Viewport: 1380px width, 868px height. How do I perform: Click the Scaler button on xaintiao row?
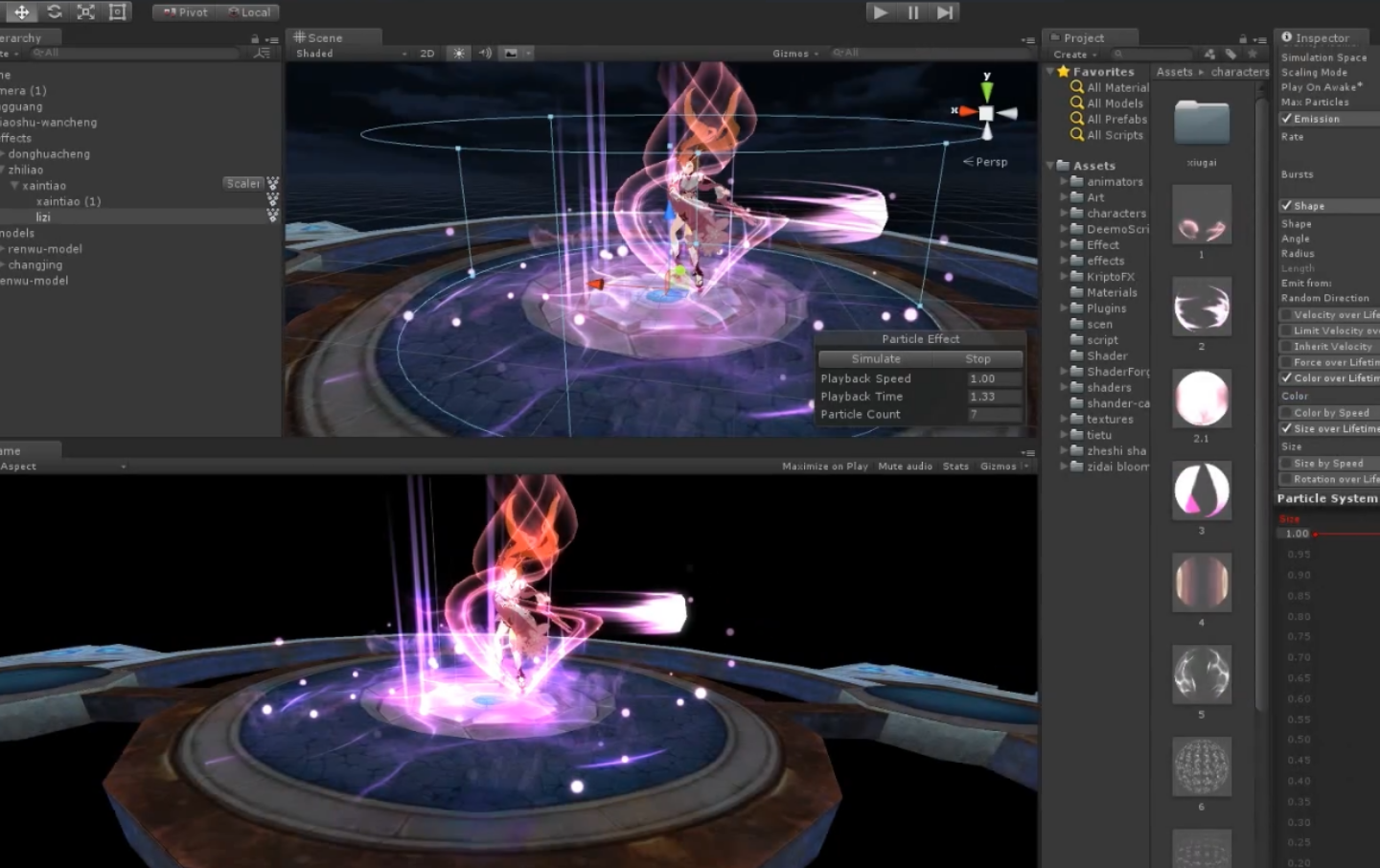click(243, 184)
